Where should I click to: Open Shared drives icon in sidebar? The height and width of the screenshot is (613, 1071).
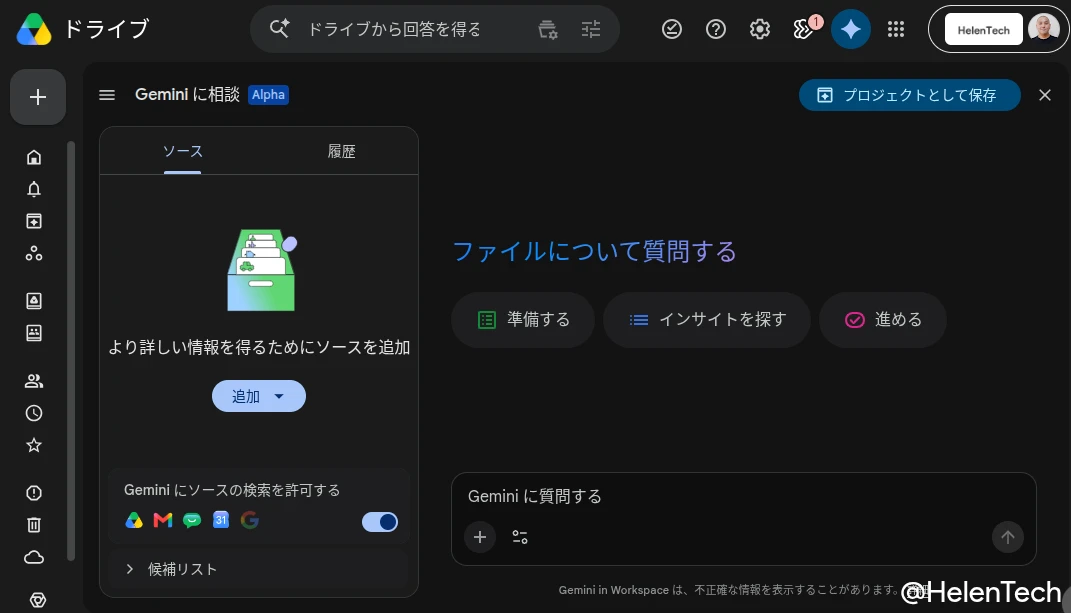click(x=34, y=333)
